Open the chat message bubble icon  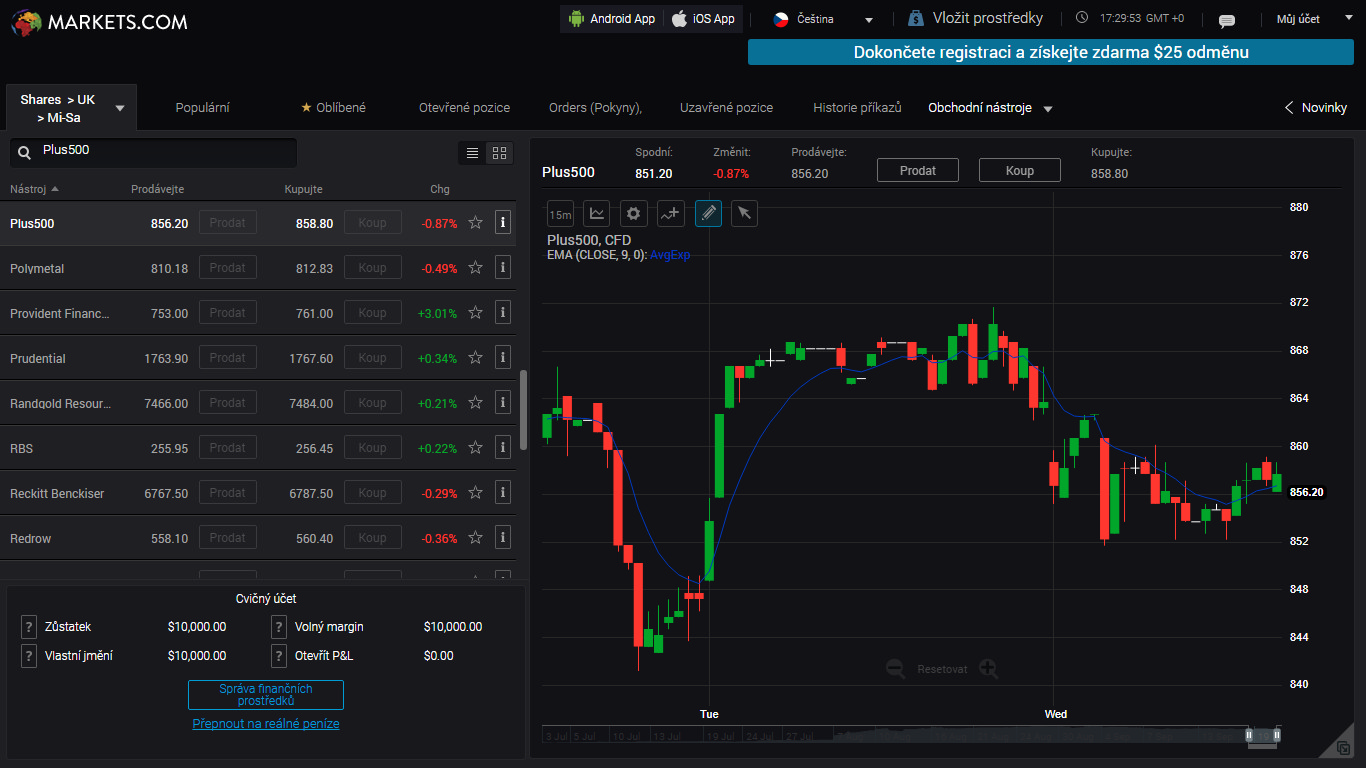click(1227, 20)
